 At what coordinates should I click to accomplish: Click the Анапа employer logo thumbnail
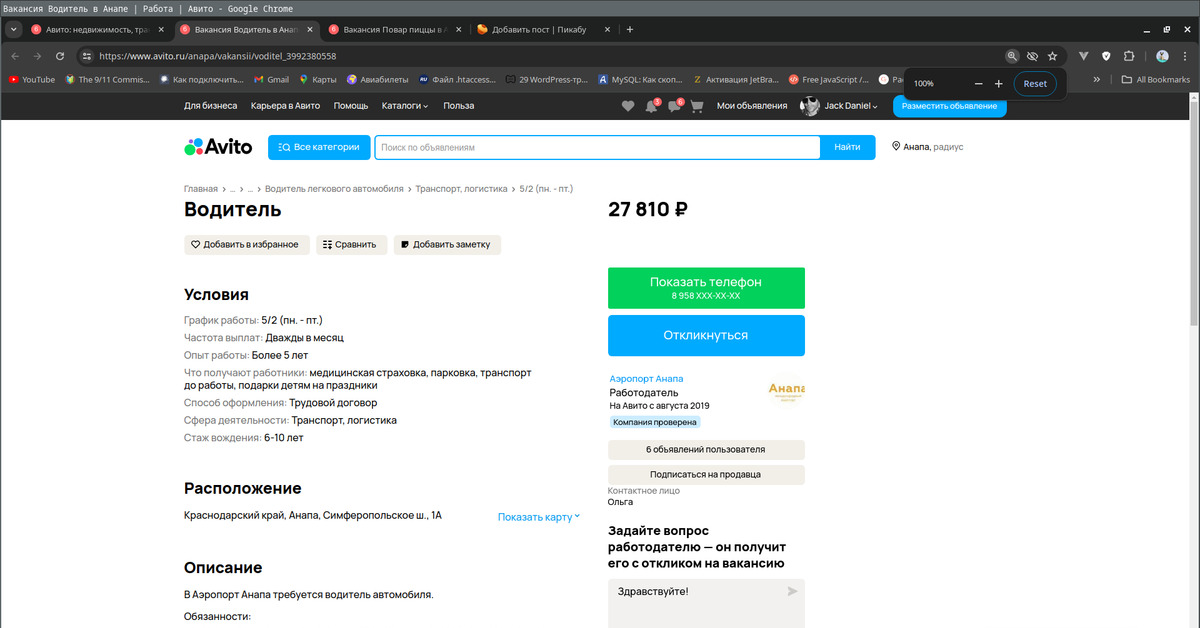point(786,392)
